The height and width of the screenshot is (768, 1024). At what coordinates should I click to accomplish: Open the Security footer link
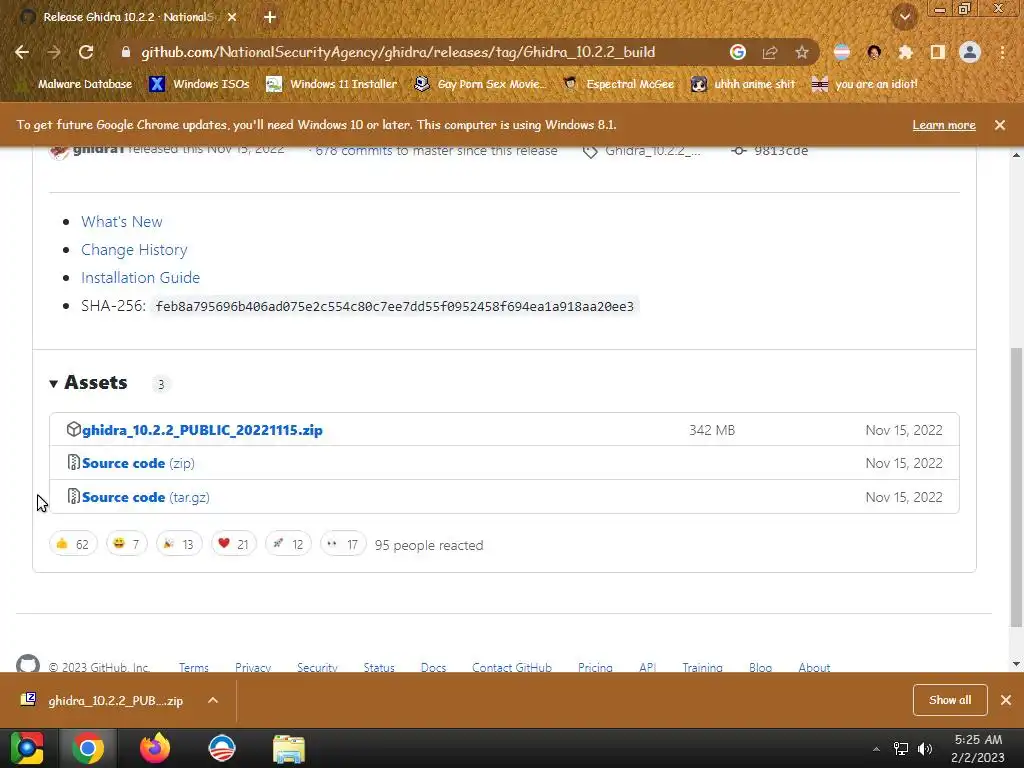[x=317, y=667]
